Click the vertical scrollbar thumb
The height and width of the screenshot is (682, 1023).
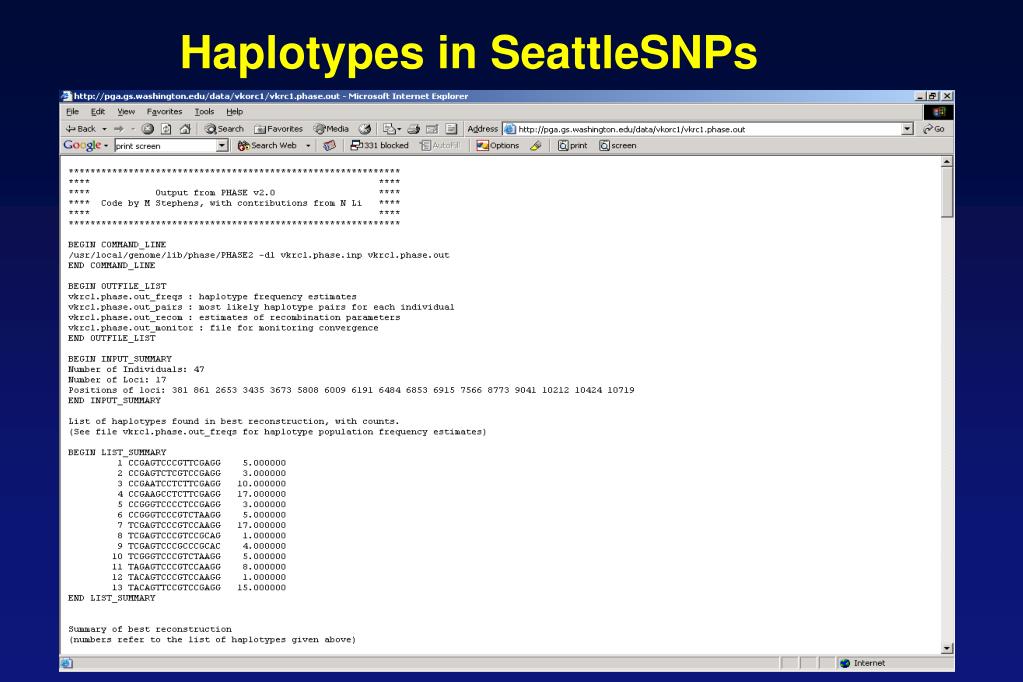pos(947,192)
